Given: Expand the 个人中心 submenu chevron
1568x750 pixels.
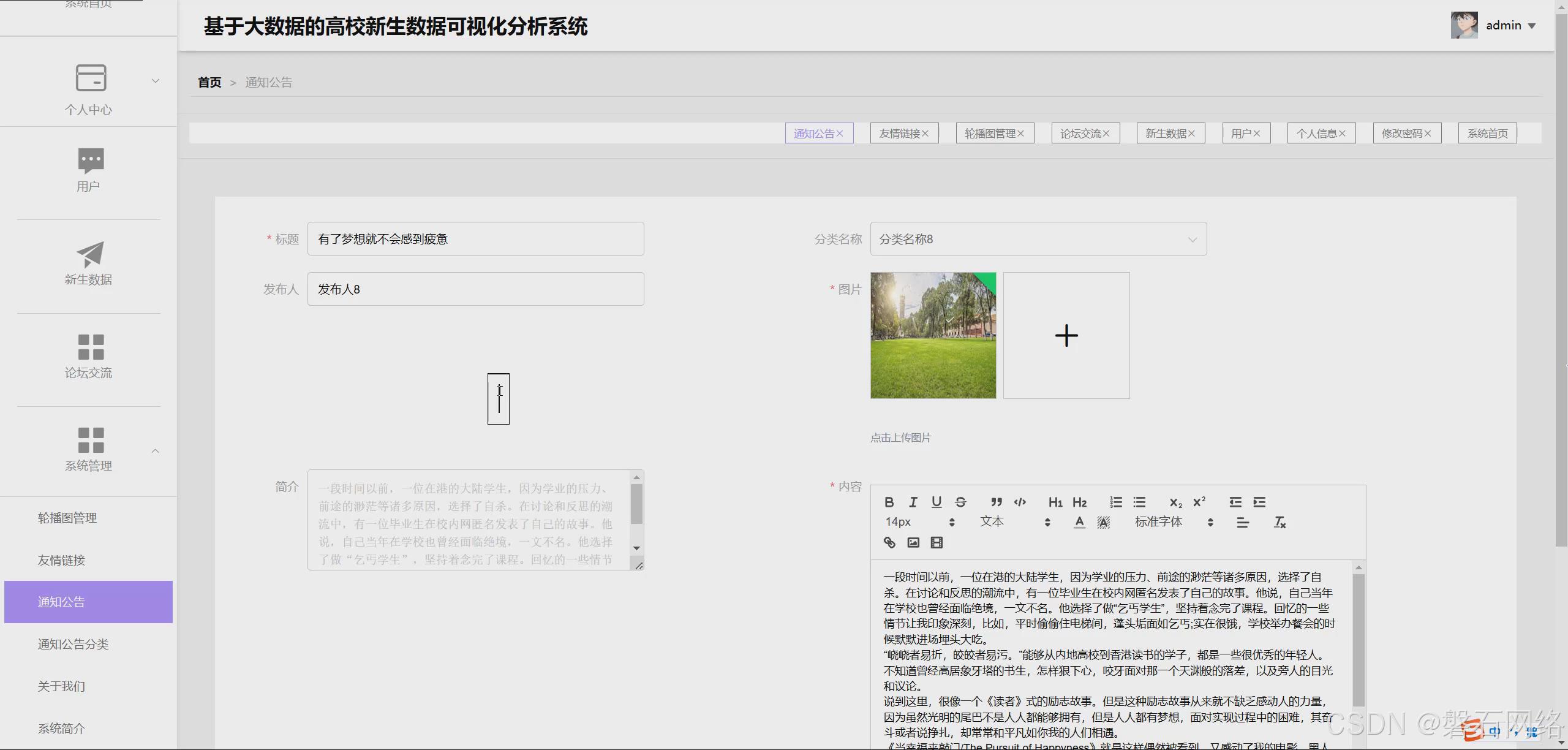Looking at the screenshot, I should (x=156, y=81).
